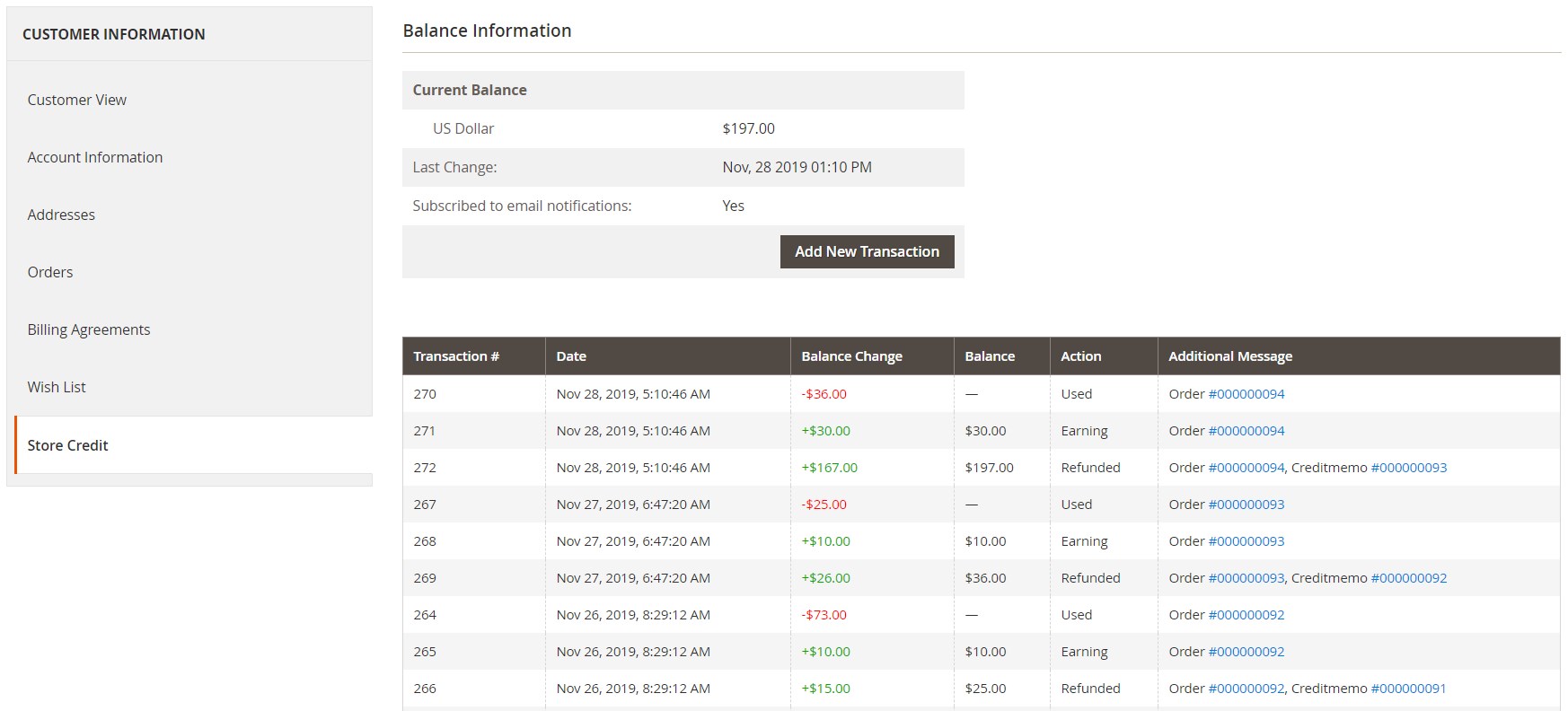This screenshot has width=1568, height=711.
Task: Click the US Dollar currency label
Action: [x=463, y=128]
